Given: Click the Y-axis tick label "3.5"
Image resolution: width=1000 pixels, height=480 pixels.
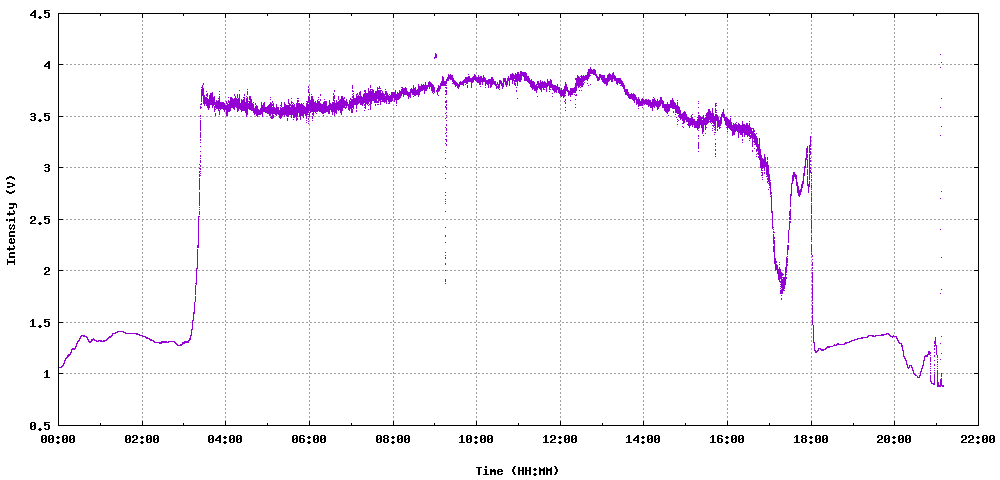Looking at the screenshot, I should (x=41, y=117).
